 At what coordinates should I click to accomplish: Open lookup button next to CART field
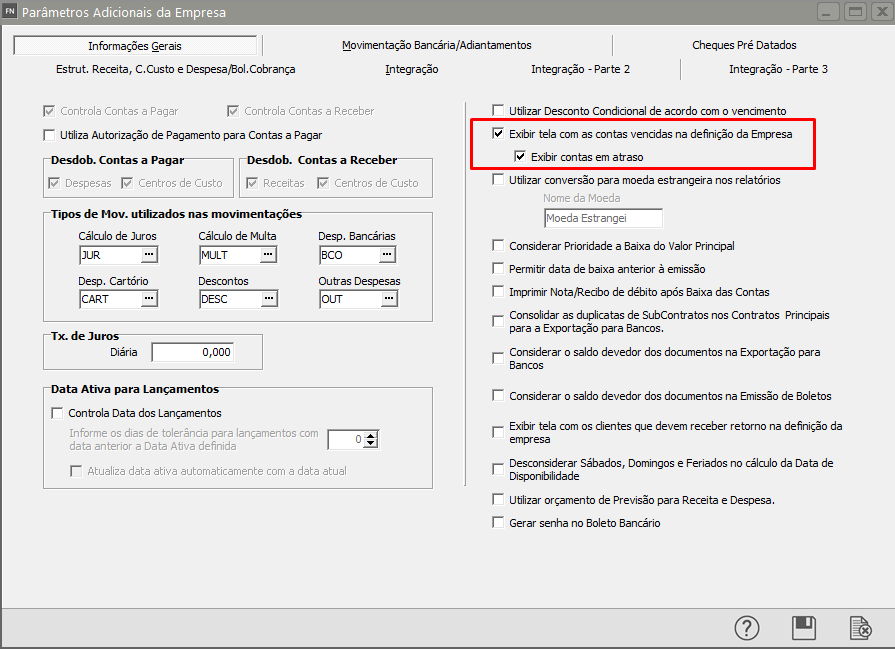[149, 298]
